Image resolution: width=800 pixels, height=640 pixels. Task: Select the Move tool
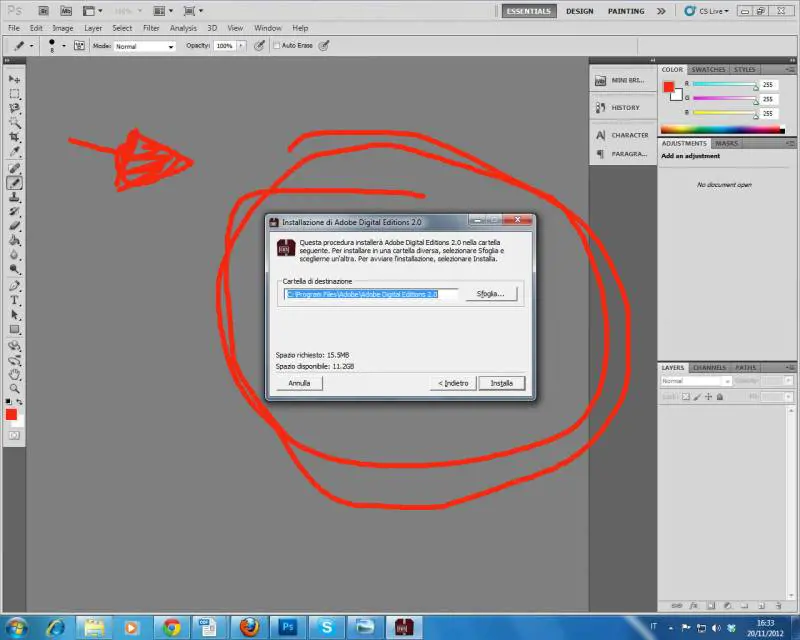click(14, 79)
